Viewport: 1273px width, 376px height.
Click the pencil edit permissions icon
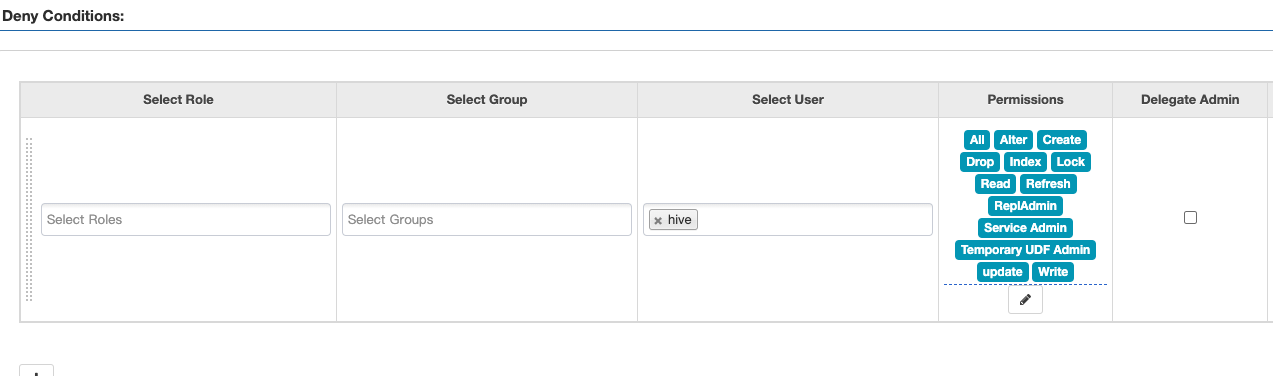point(1025,300)
